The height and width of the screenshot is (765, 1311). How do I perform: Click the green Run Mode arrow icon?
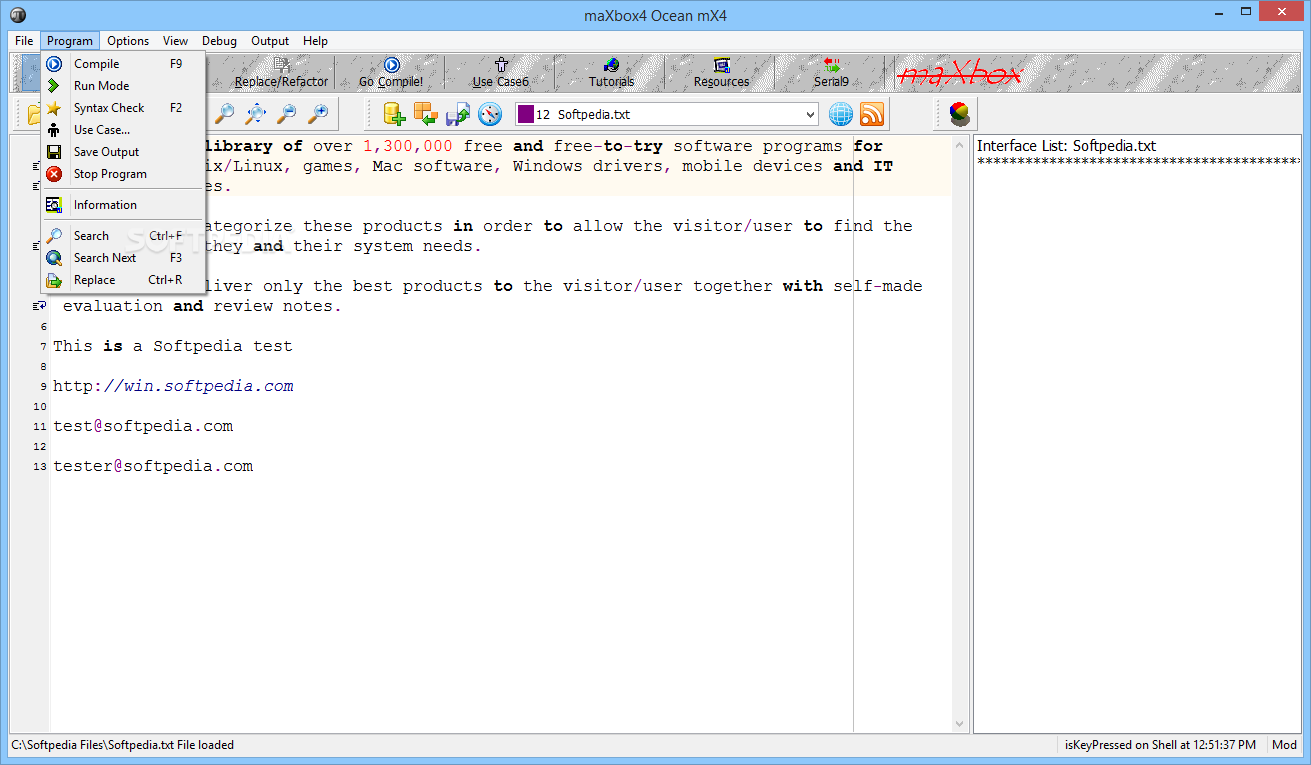pyautogui.click(x=54, y=86)
